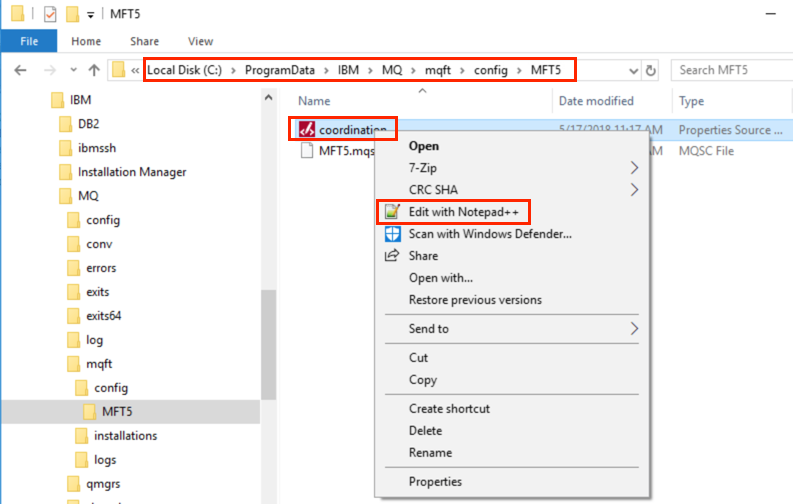Choose Open with... from context menu
This screenshot has width=793, height=504.
[x=440, y=278]
